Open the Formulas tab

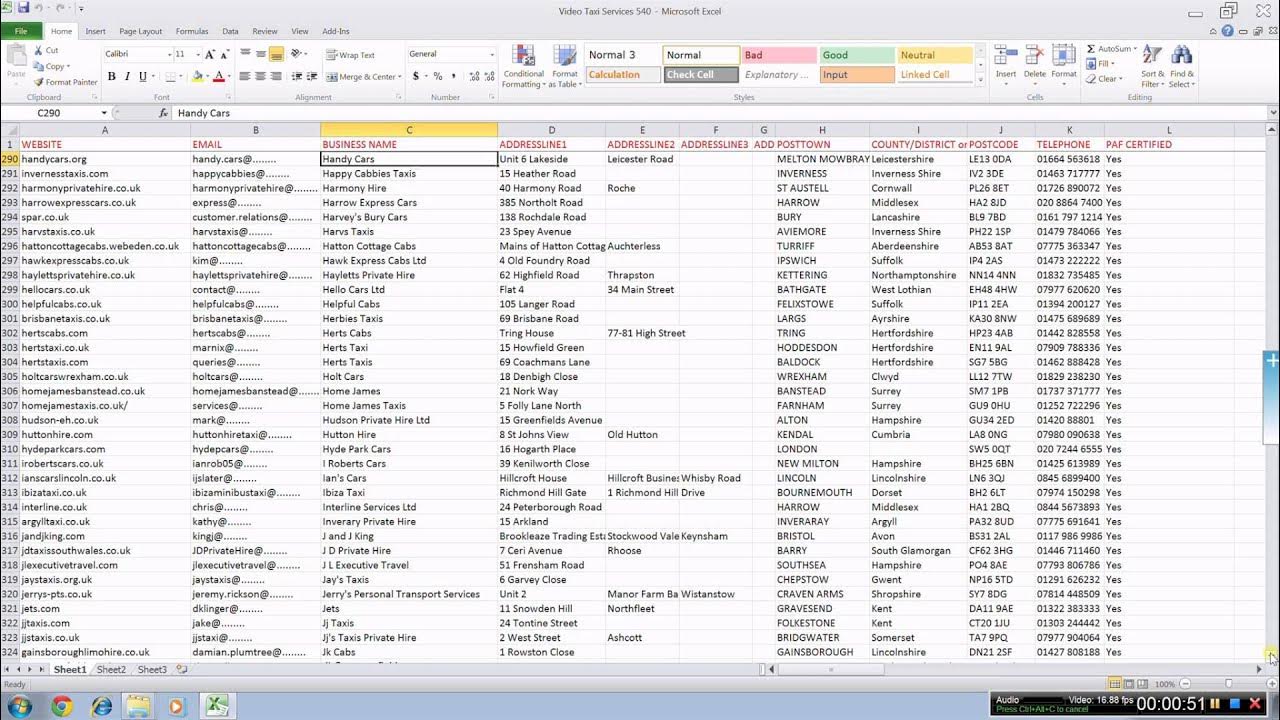192,31
